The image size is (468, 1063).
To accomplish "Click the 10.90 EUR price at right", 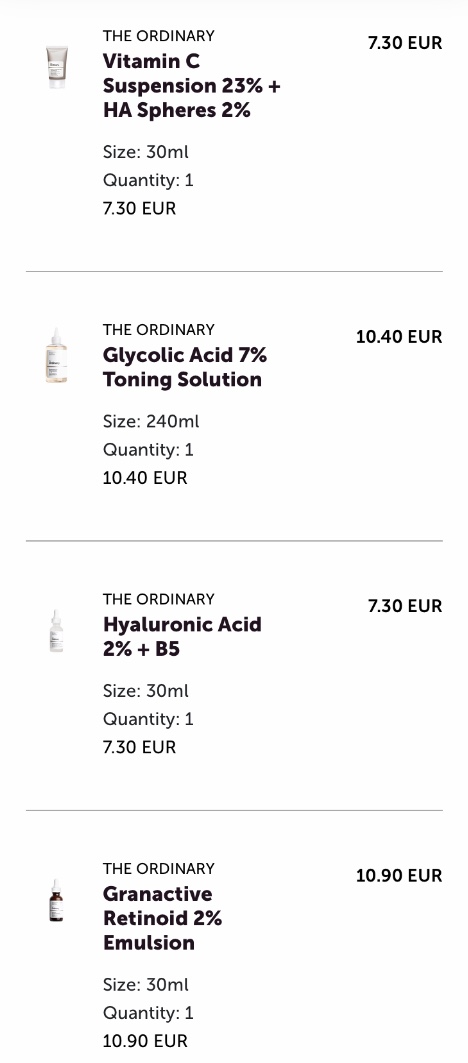I will point(399,876).
